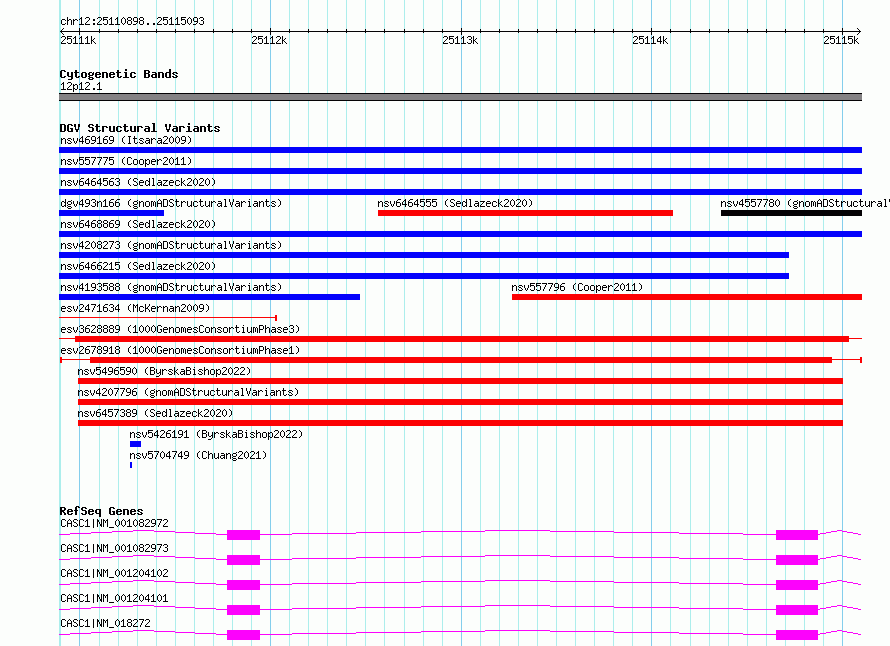Click the 25111k ruler tick label
The image size is (890, 646).
pos(78,40)
